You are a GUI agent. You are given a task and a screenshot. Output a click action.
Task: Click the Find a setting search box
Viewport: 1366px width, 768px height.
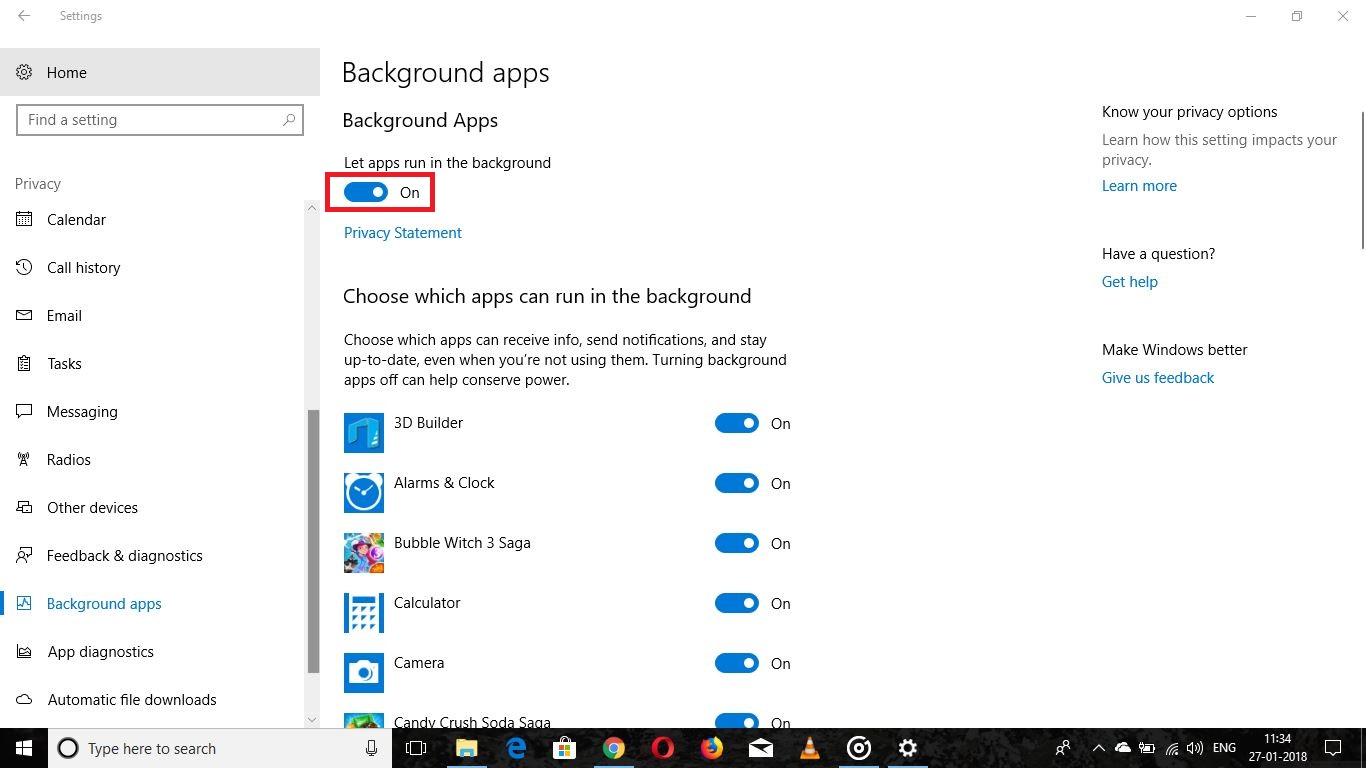pos(160,120)
